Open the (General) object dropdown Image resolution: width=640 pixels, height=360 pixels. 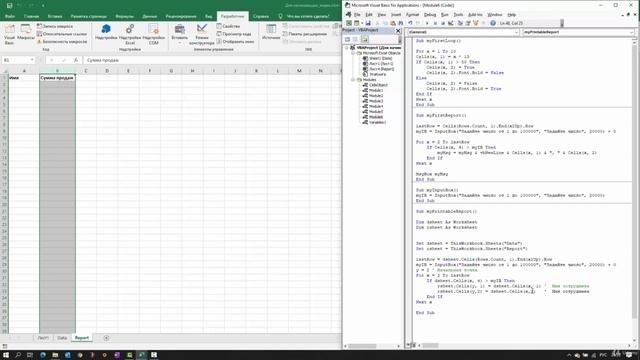(517, 32)
